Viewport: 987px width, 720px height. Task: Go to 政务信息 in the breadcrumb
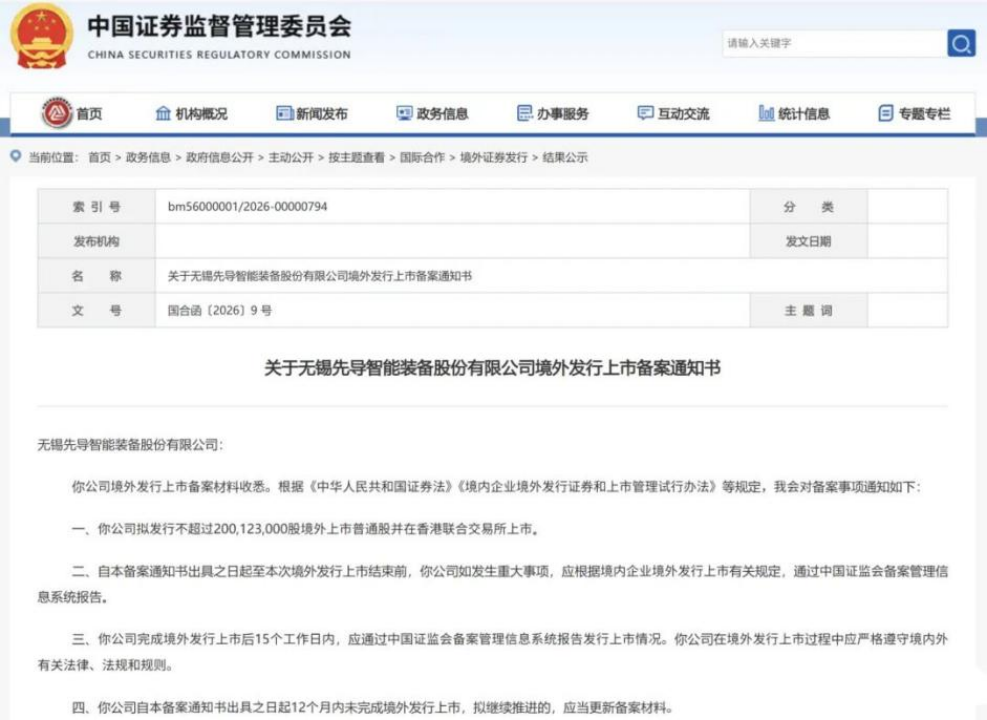point(149,157)
